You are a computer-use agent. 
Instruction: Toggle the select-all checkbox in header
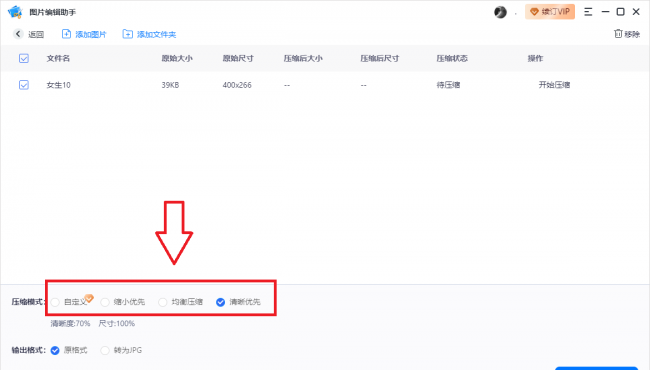pyautogui.click(x=24, y=58)
